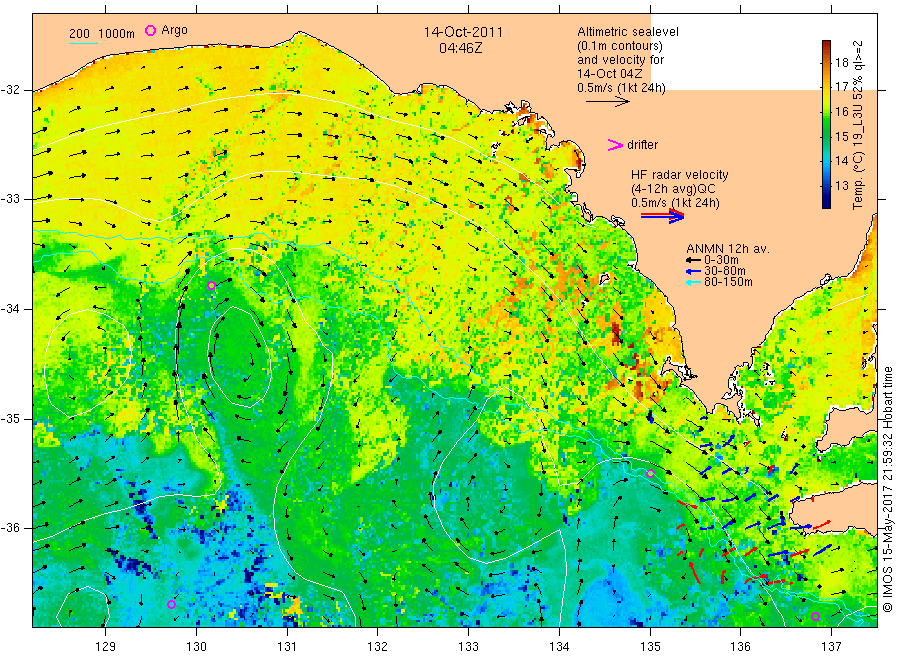The width and height of the screenshot is (900, 660).
Task: Click the Temp. (°C) colorbar title
Action: point(858,124)
